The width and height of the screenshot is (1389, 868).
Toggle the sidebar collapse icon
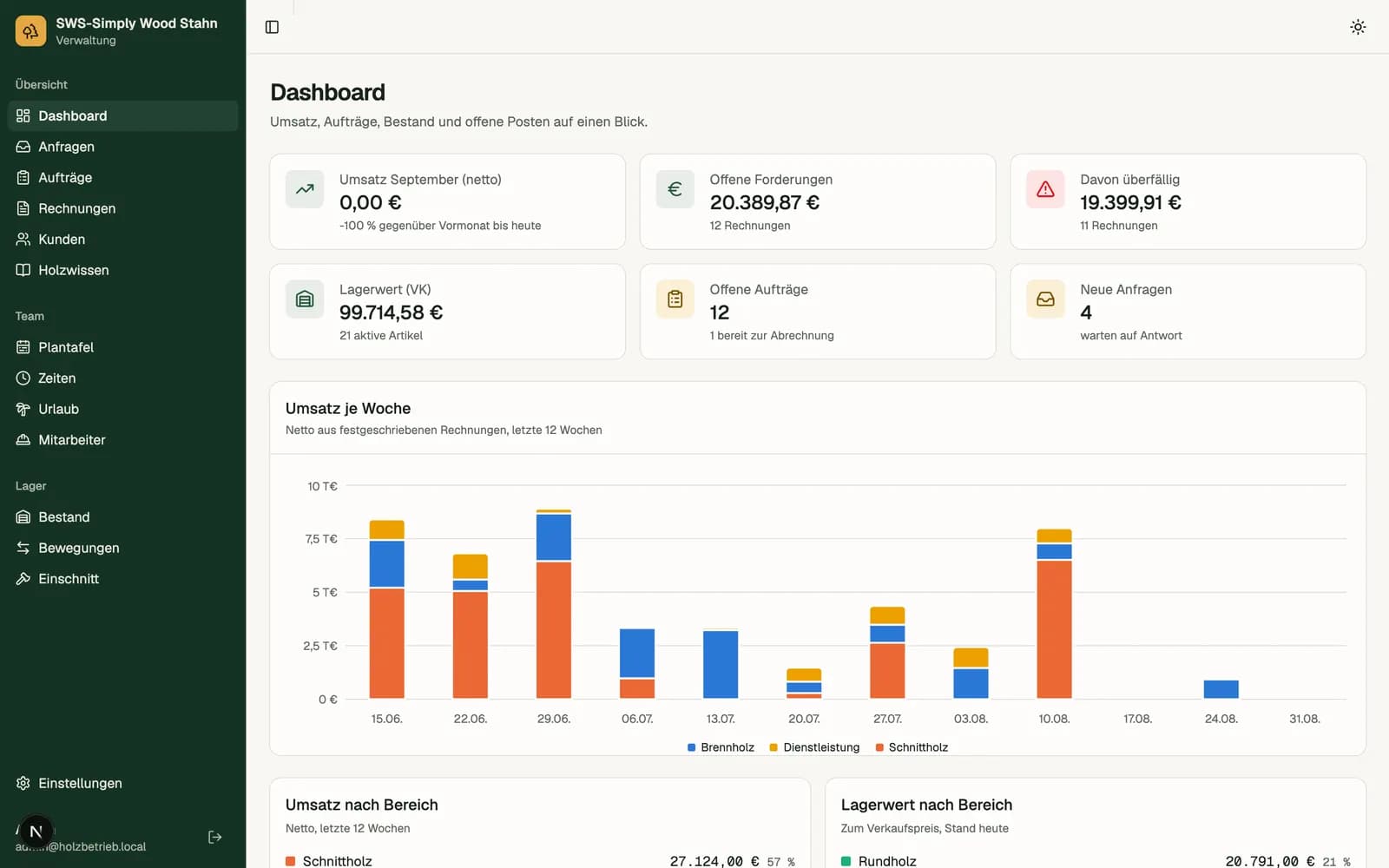(x=272, y=27)
